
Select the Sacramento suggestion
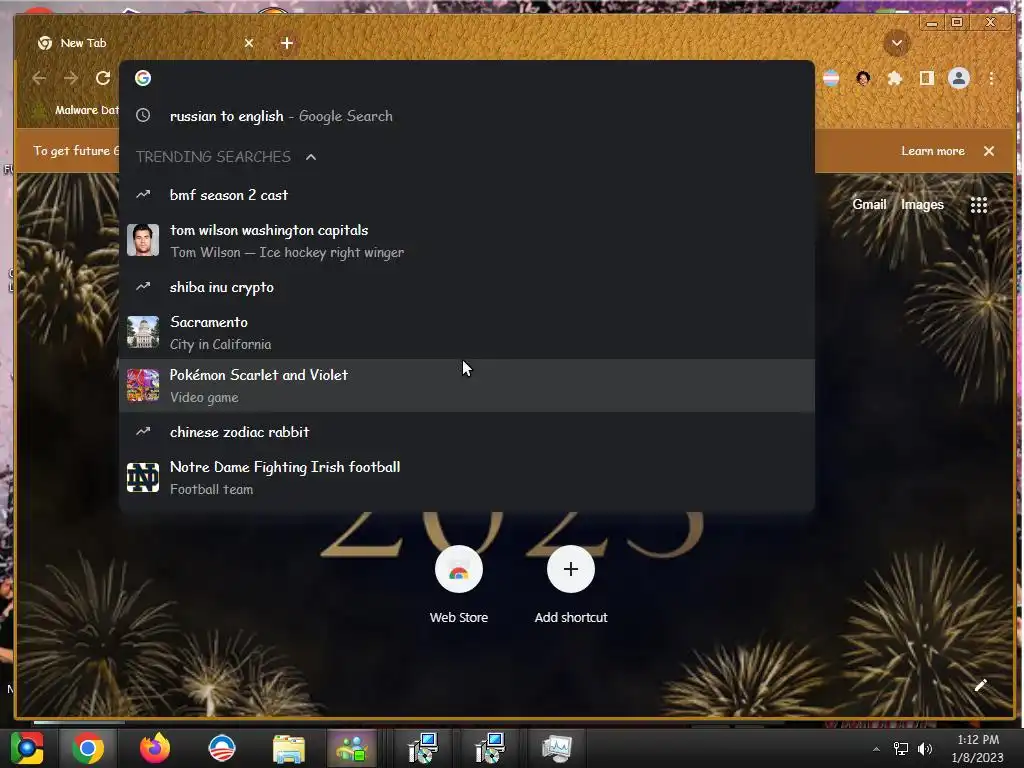(x=466, y=332)
